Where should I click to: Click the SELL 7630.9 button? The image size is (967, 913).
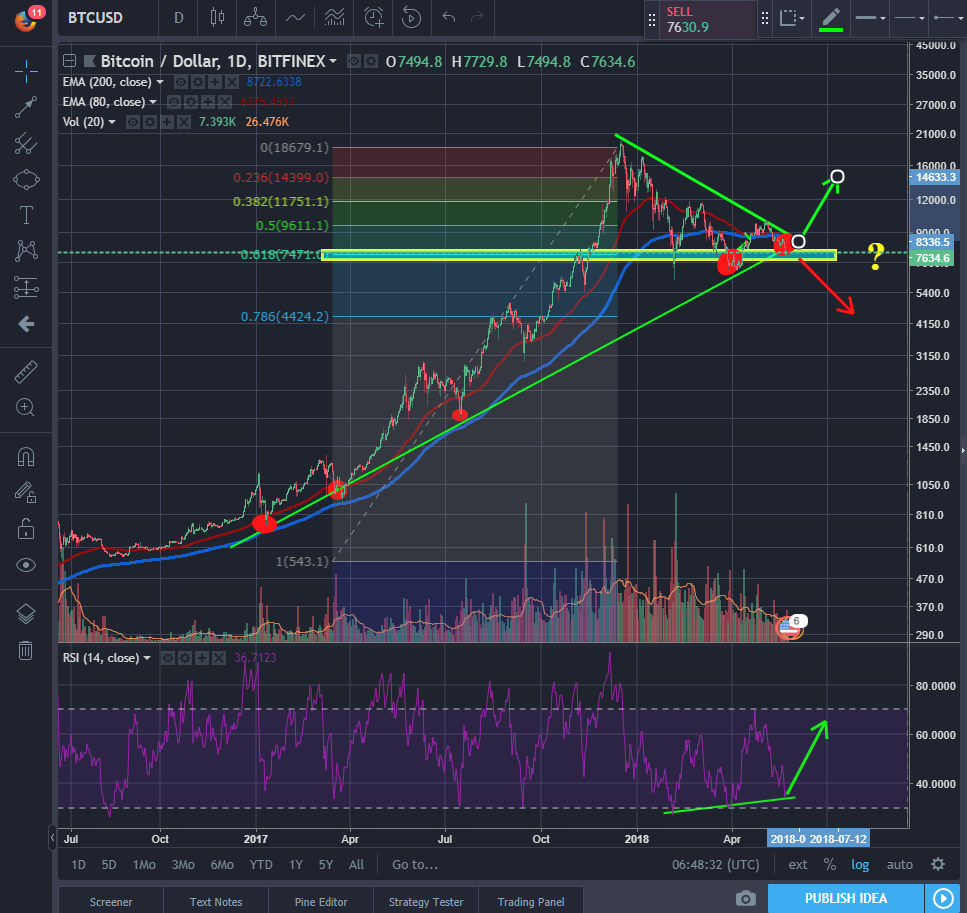coord(707,20)
